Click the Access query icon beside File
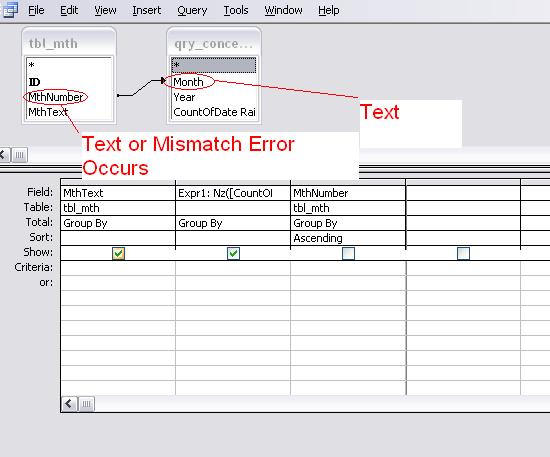 [10, 9]
